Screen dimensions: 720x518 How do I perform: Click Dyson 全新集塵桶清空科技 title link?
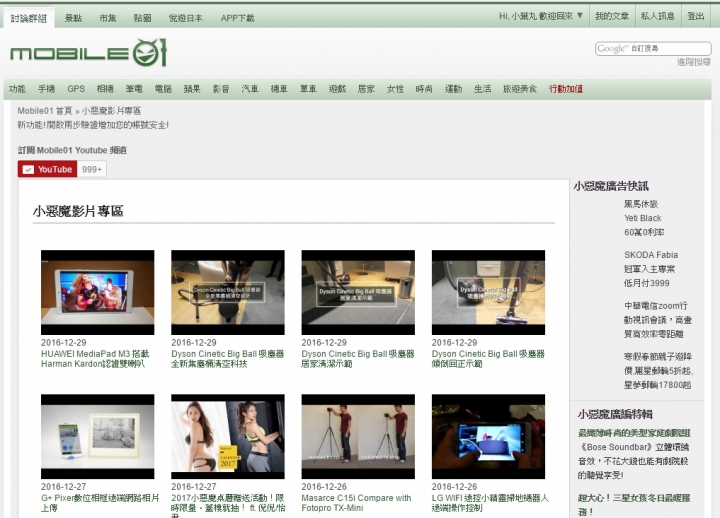click(228, 359)
